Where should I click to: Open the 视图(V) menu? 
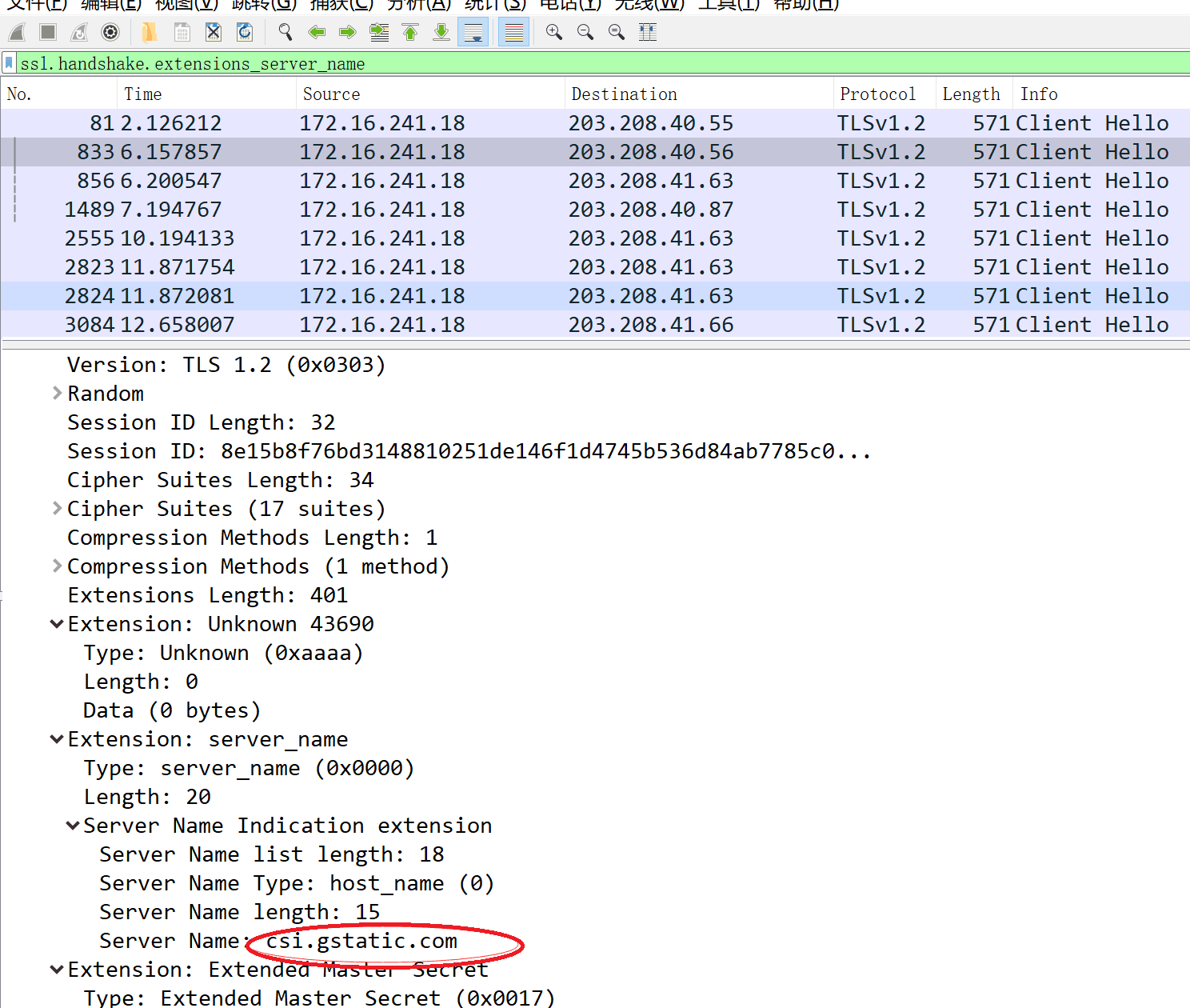[186, 5]
